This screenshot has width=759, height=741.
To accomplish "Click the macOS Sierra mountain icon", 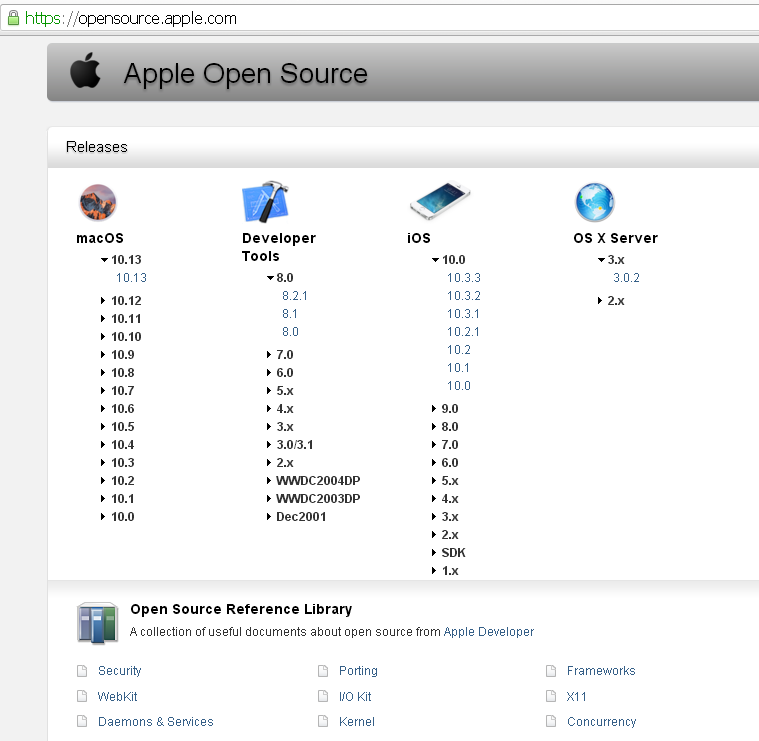I will (98, 202).
